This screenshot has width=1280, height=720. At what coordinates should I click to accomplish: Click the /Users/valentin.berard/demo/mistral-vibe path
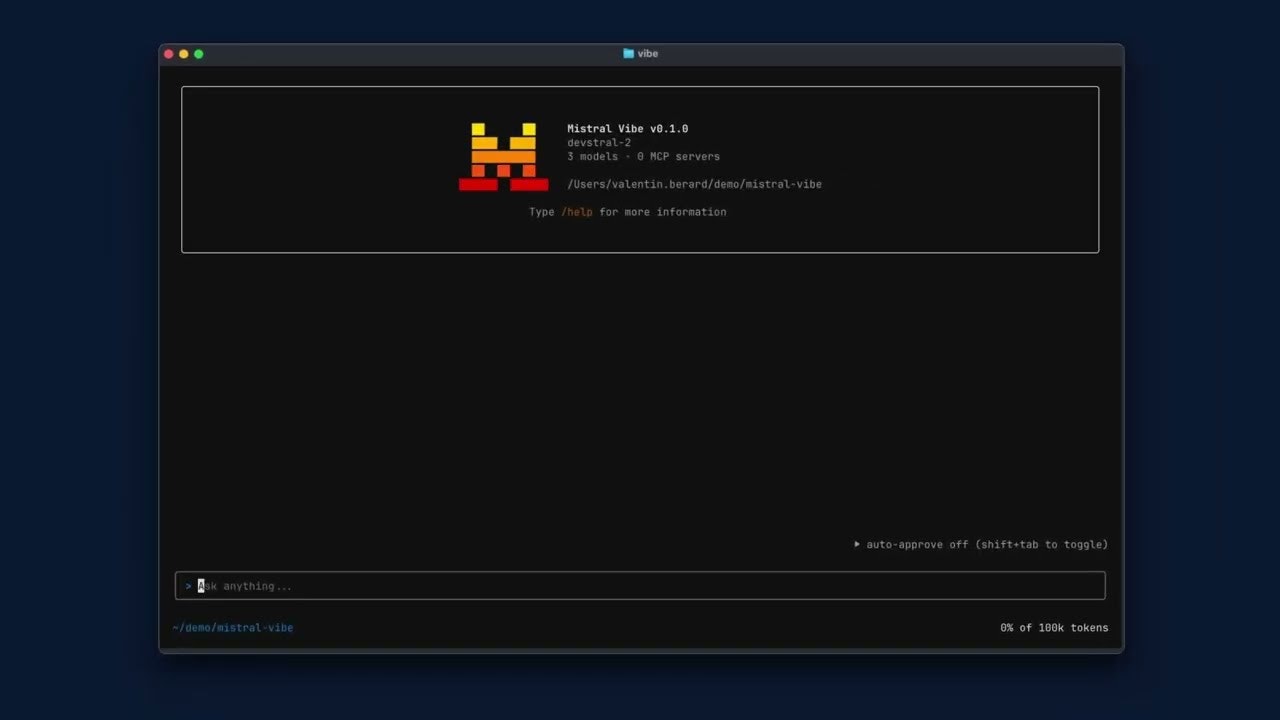[694, 184]
